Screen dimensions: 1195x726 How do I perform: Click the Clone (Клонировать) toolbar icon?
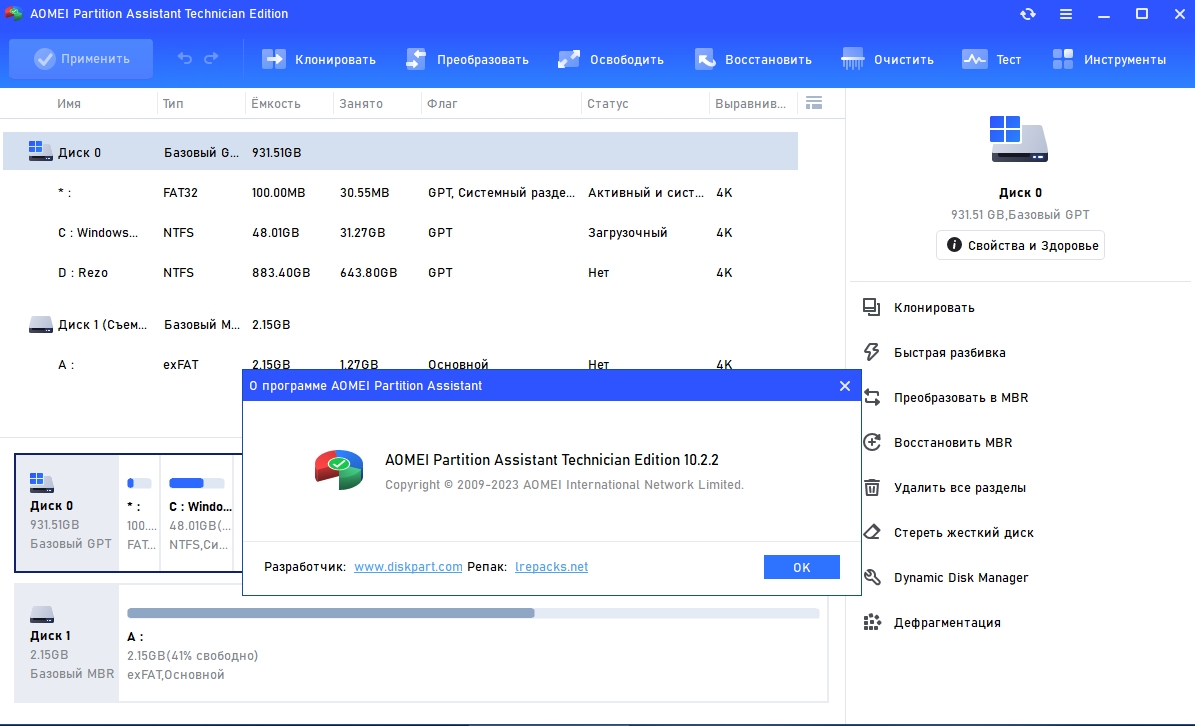(x=274, y=59)
